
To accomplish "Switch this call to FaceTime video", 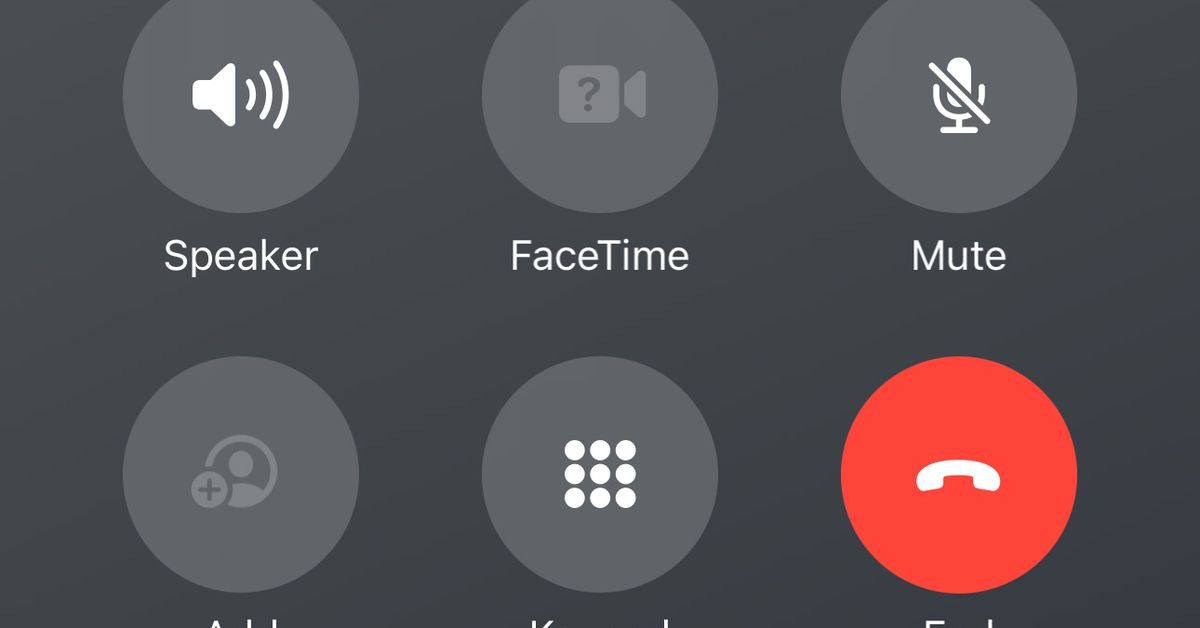I will 600,94.
